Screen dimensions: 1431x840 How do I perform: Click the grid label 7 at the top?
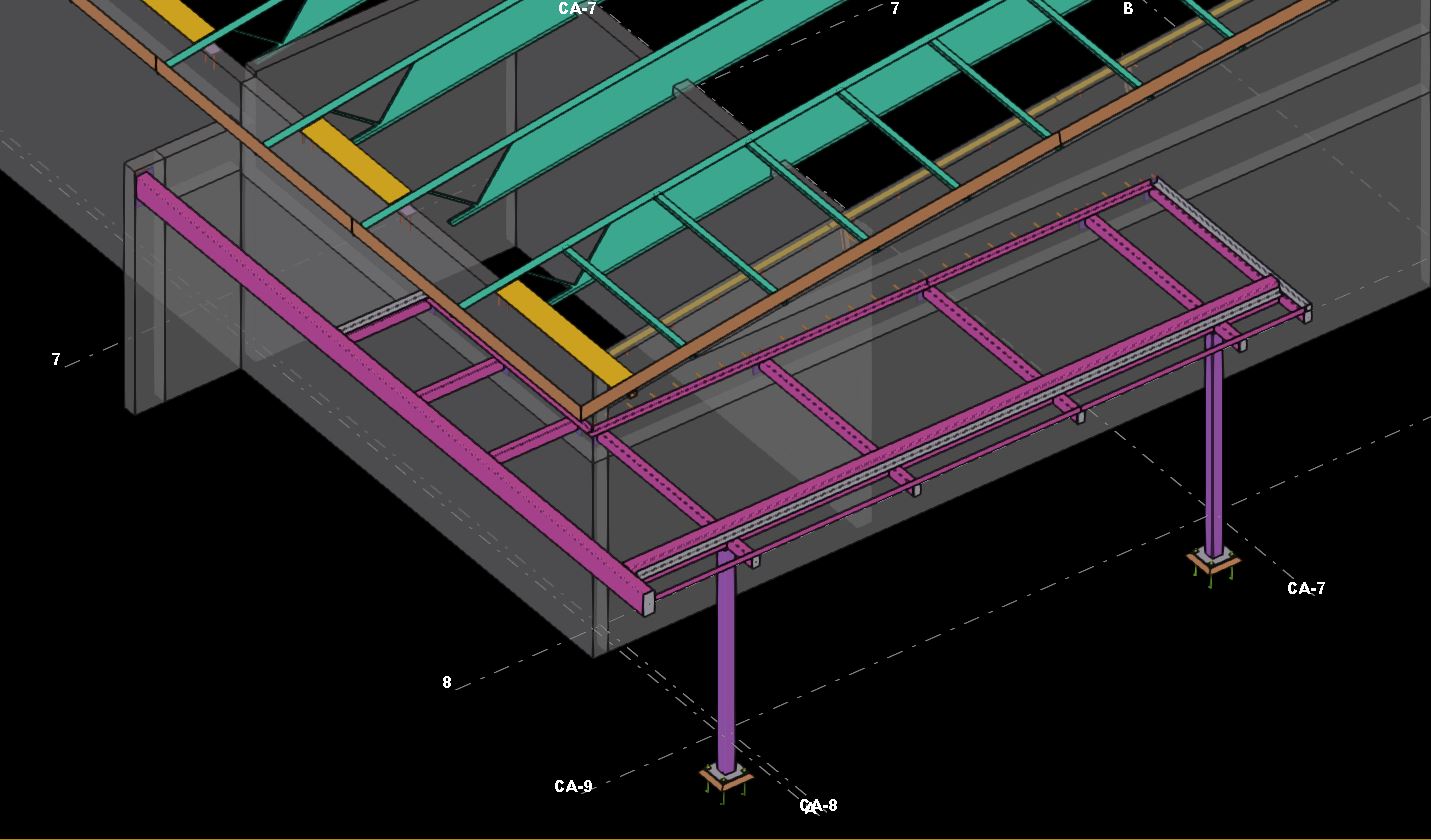895,9
